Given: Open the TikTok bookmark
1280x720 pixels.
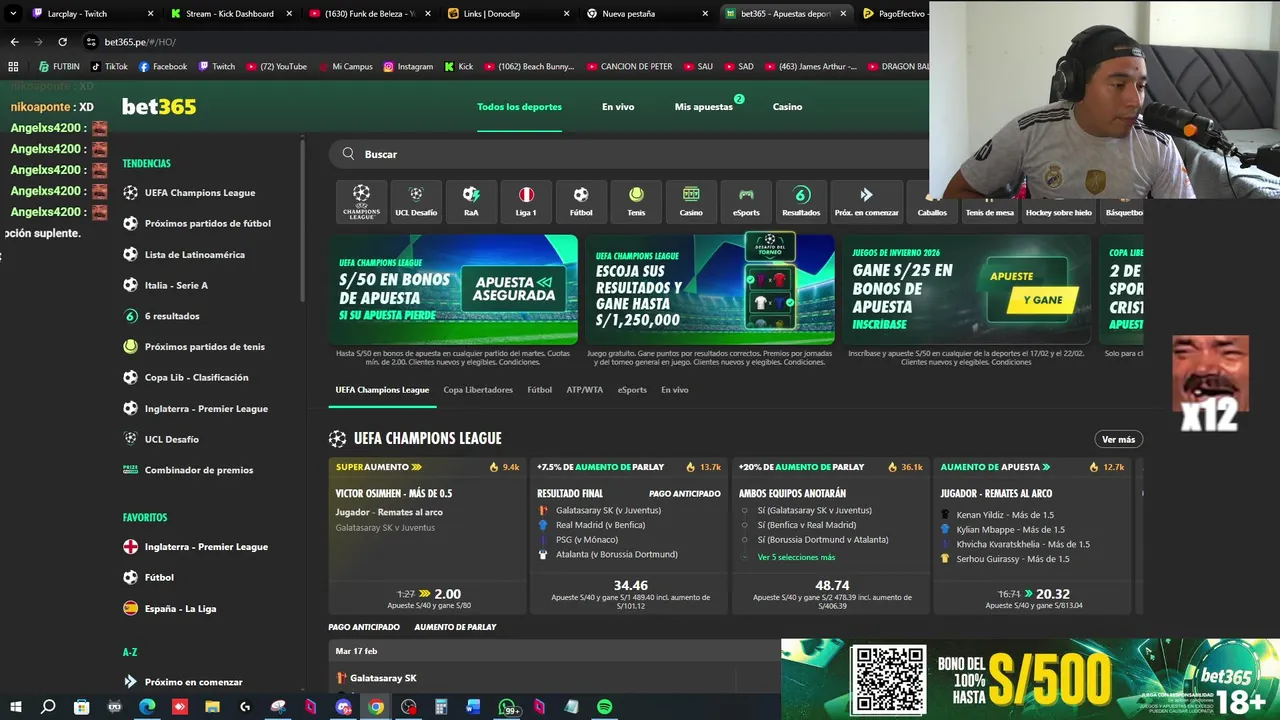Looking at the screenshot, I should [x=109, y=67].
